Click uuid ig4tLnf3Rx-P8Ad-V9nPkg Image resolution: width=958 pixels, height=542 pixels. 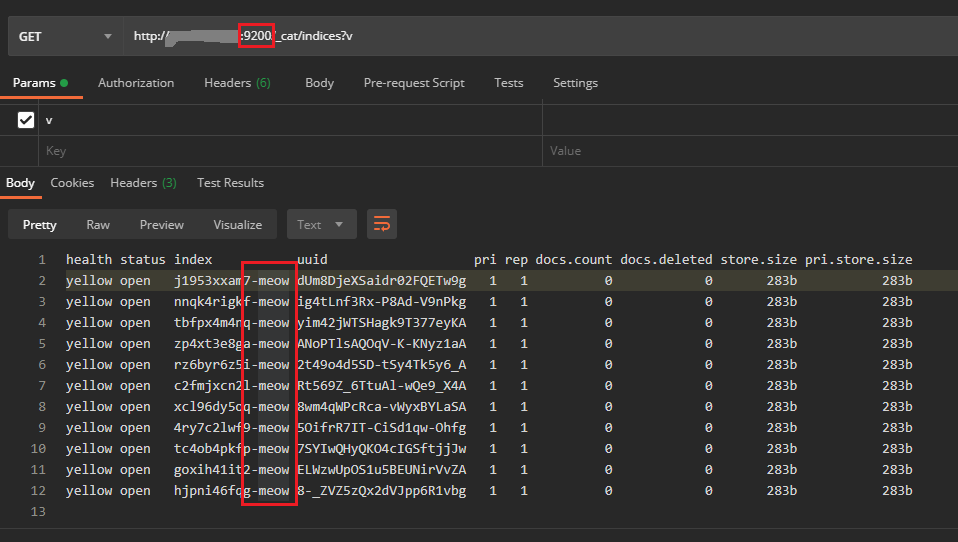(x=382, y=301)
